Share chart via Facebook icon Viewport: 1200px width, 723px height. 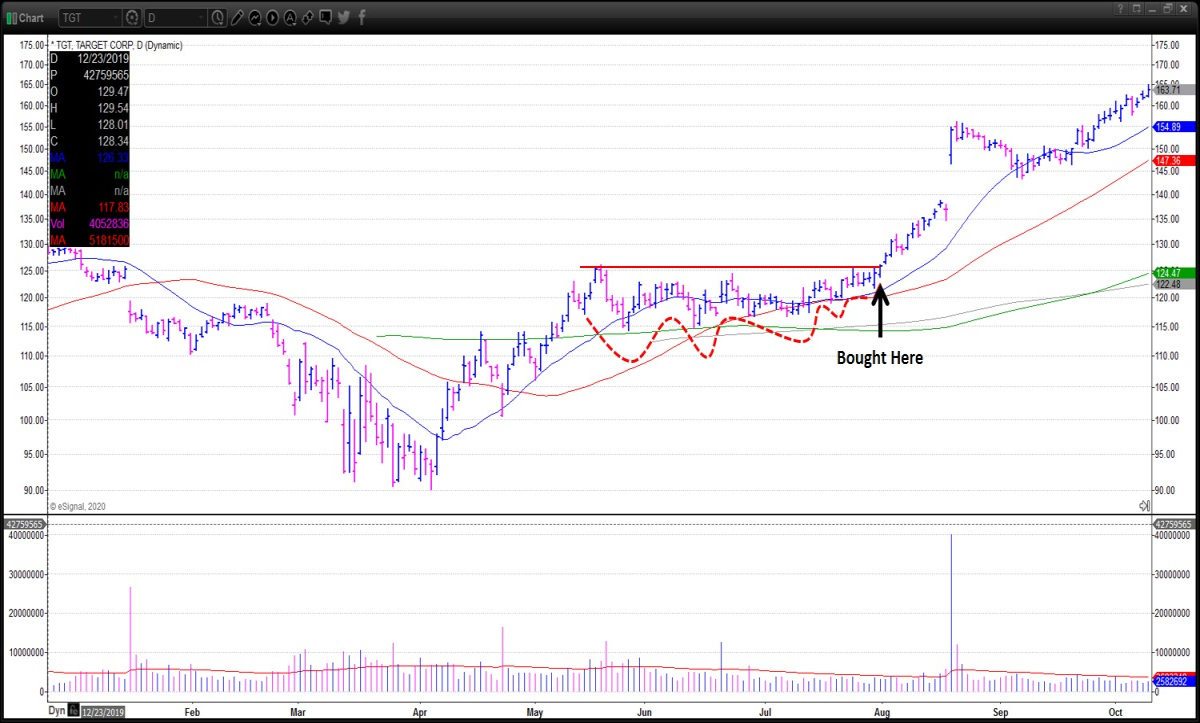[362, 17]
